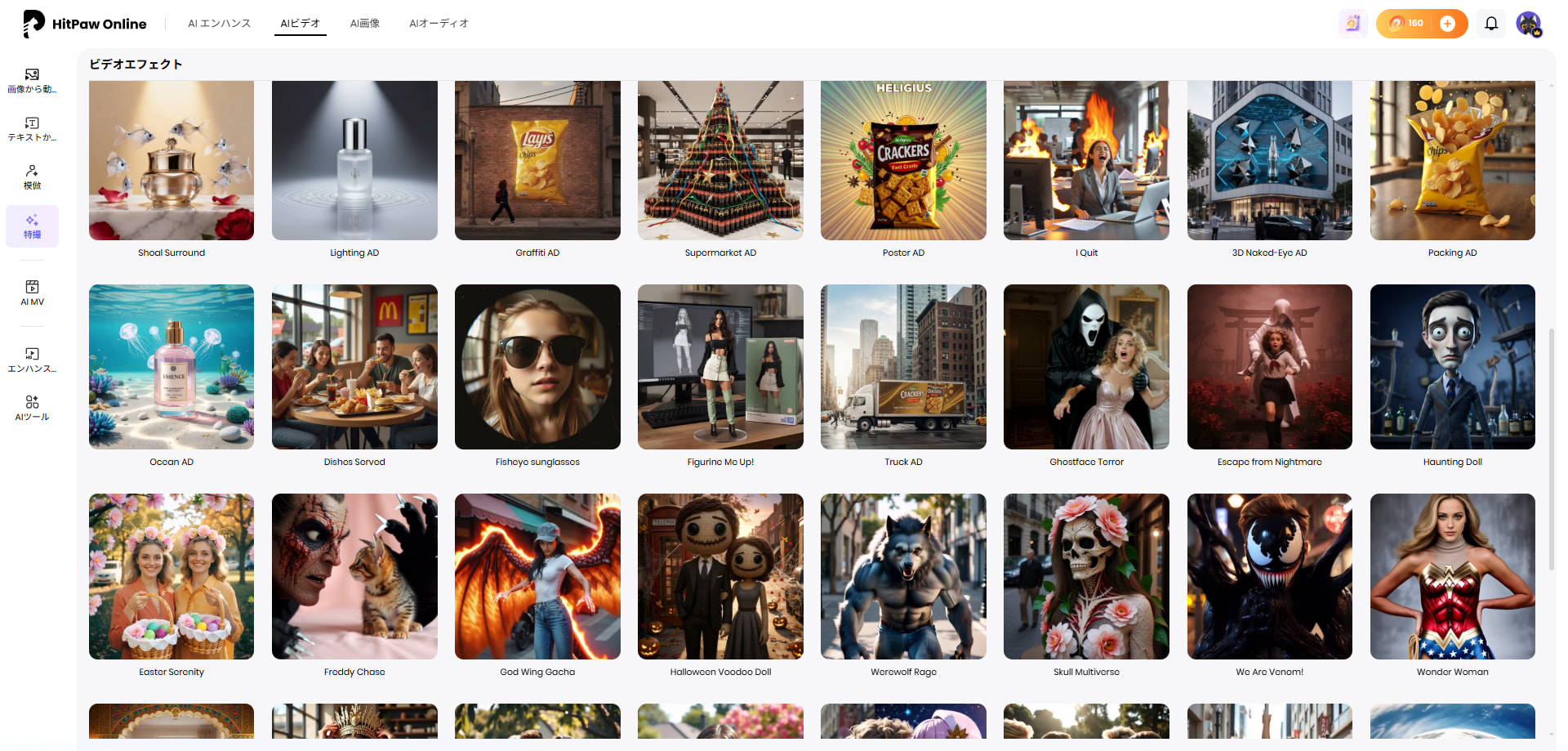Screen dimensions: 1568x751
Task: Click the "Truck AD" caption text
Action: (903, 462)
